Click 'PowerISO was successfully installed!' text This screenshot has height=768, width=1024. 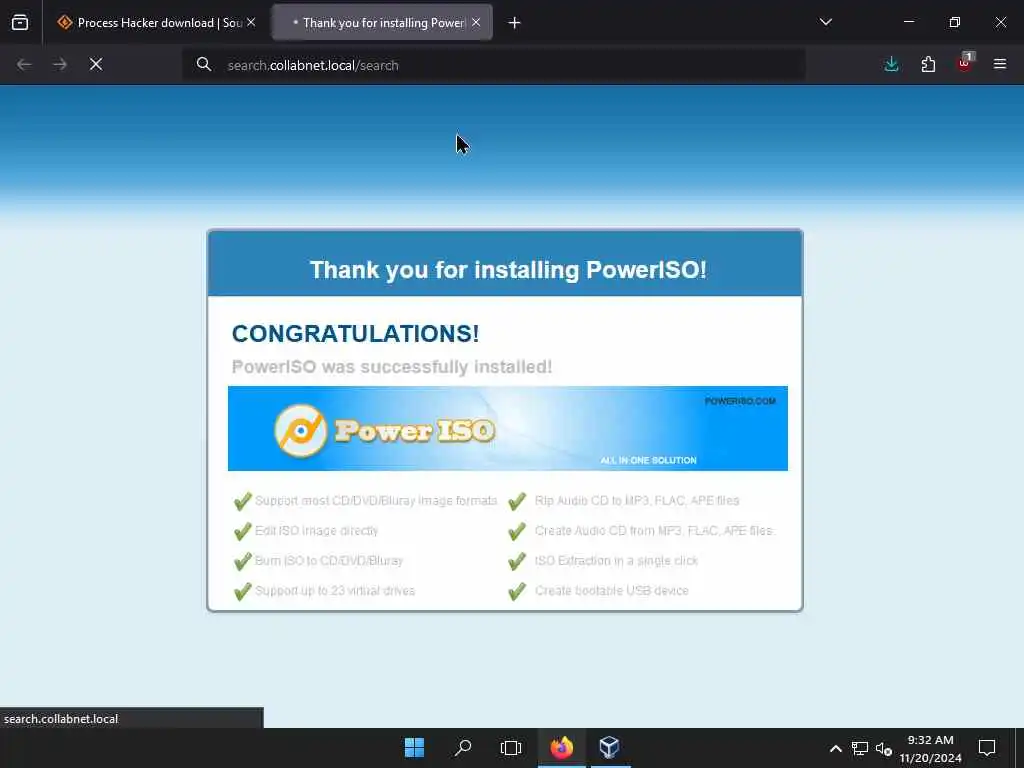pos(392,367)
